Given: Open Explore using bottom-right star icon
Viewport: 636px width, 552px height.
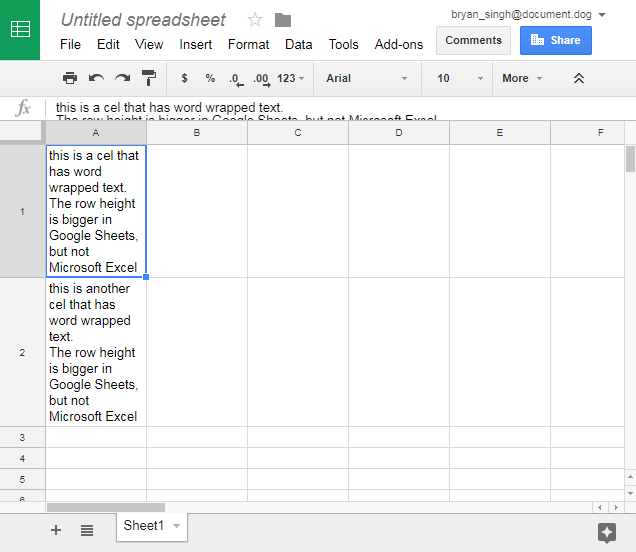Looking at the screenshot, I should coord(606,532).
